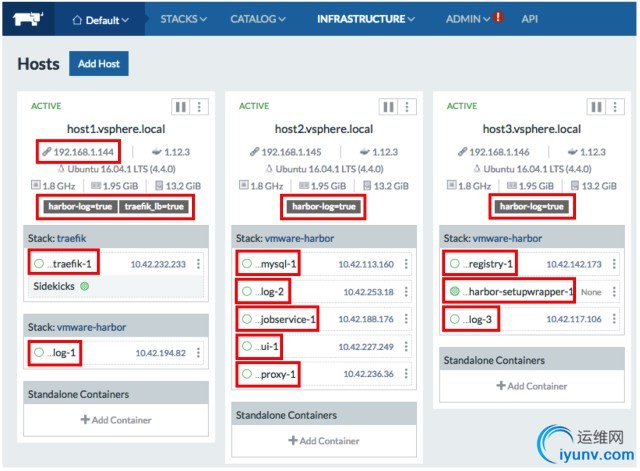Viewport: 640px width, 471px height.
Task: Open actions menu for jobservice-1 container
Action: [x=406, y=319]
